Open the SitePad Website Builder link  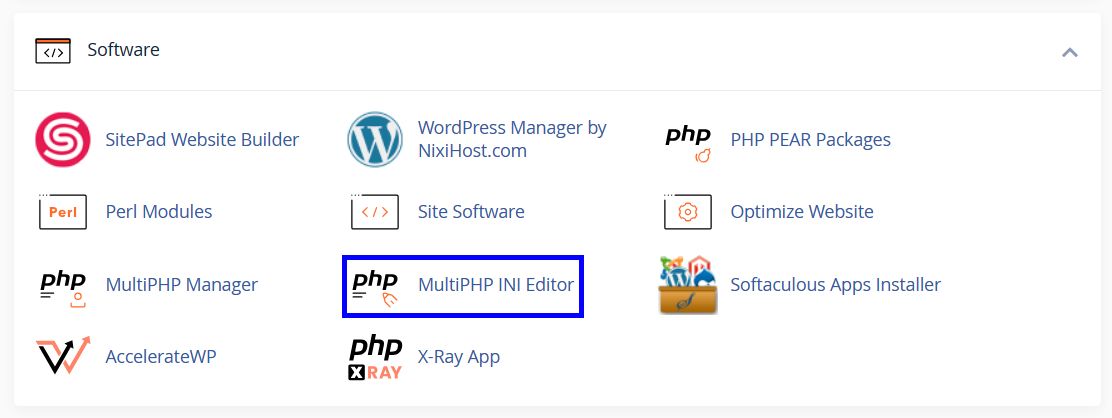(x=202, y=140)
